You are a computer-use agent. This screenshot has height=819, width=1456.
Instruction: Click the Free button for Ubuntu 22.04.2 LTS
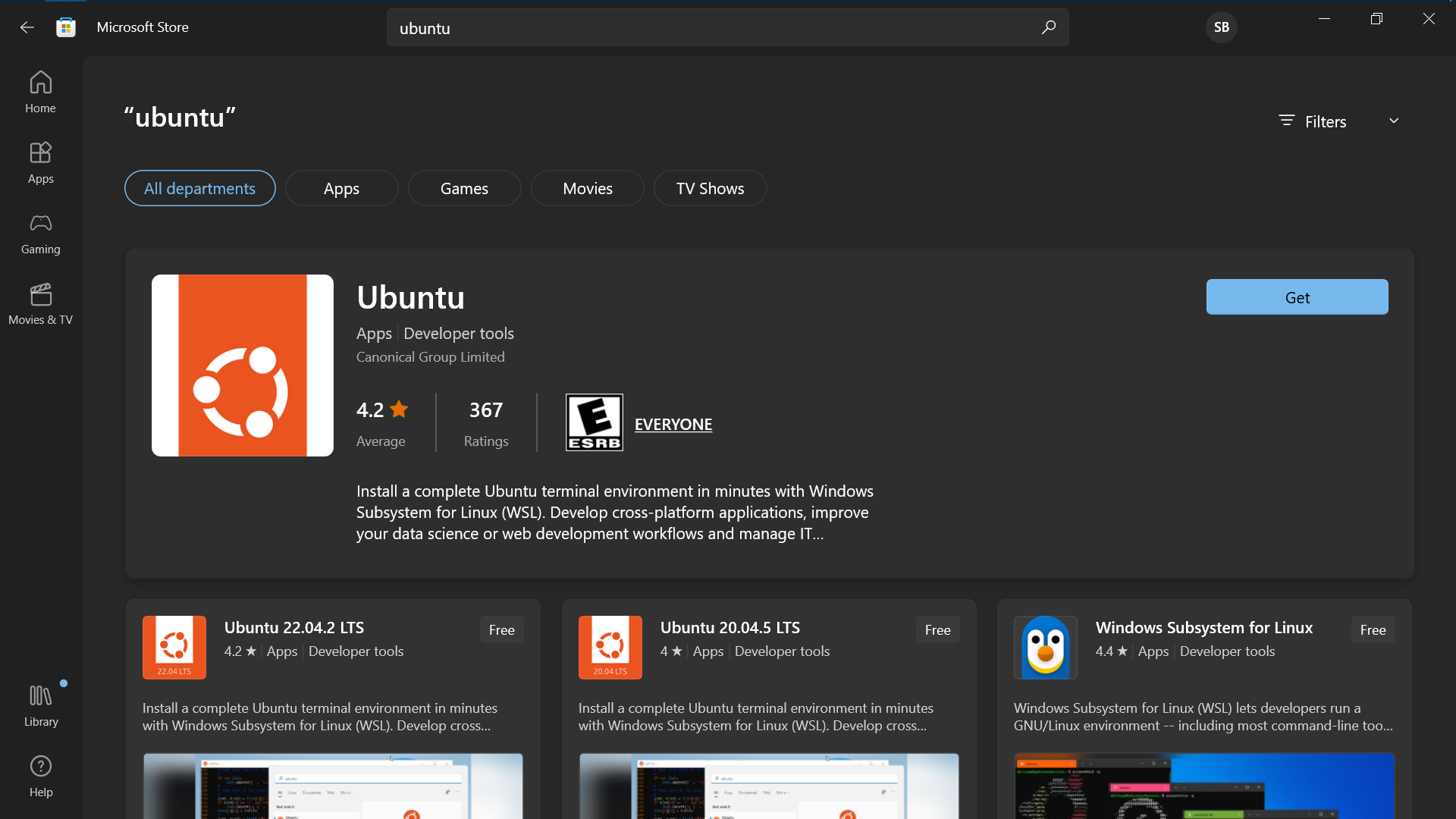(x=501, y=629)
